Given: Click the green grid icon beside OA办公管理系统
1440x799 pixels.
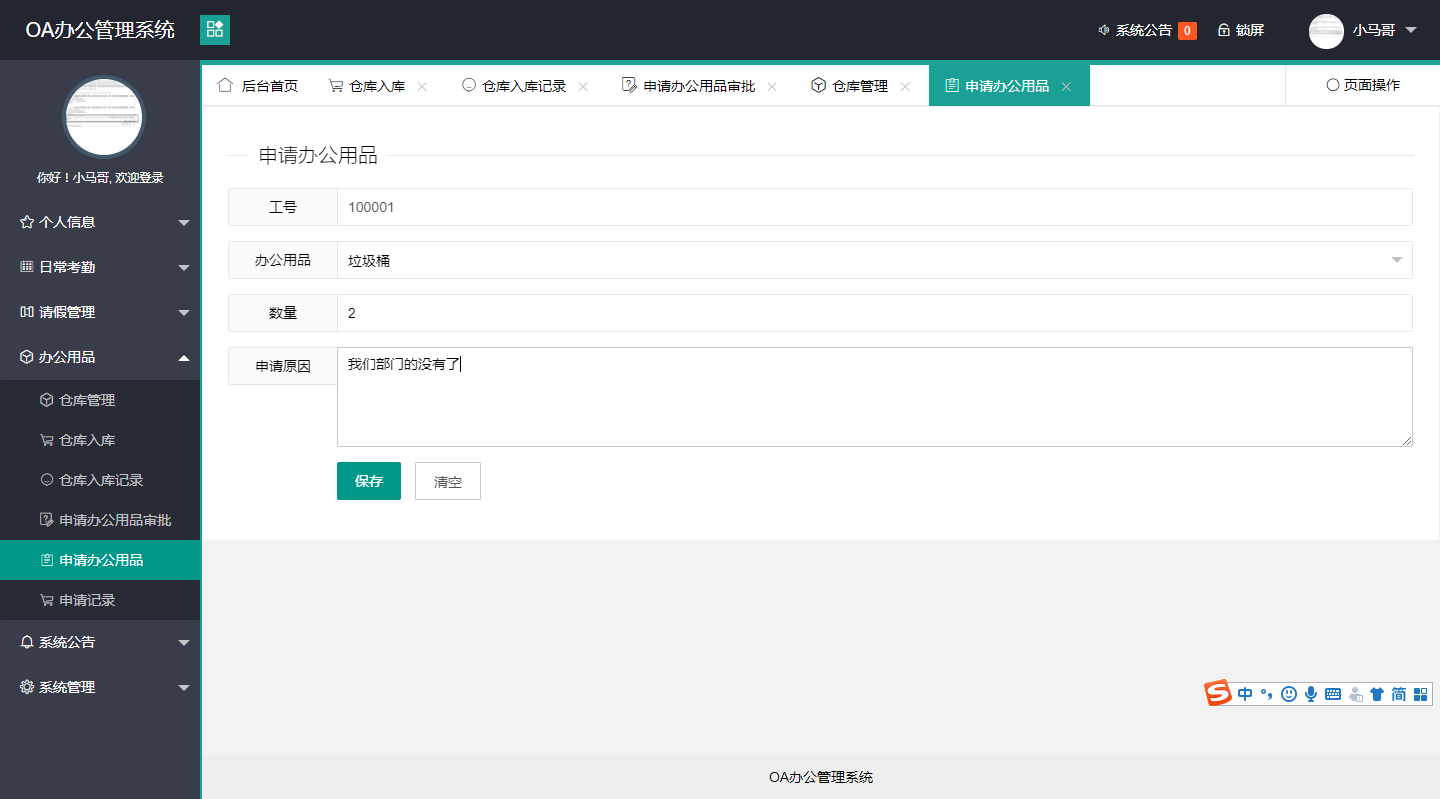Looking at the screenshot, I should [214, 30].
